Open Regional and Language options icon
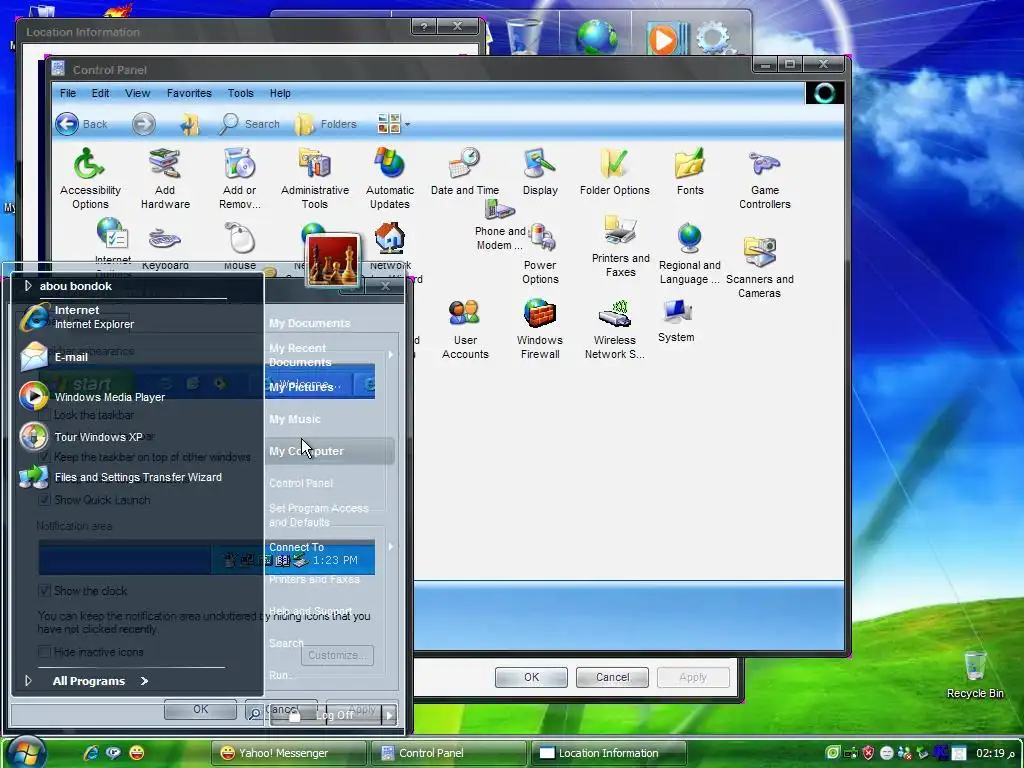The image size is (1024, 768). [690, 253]
